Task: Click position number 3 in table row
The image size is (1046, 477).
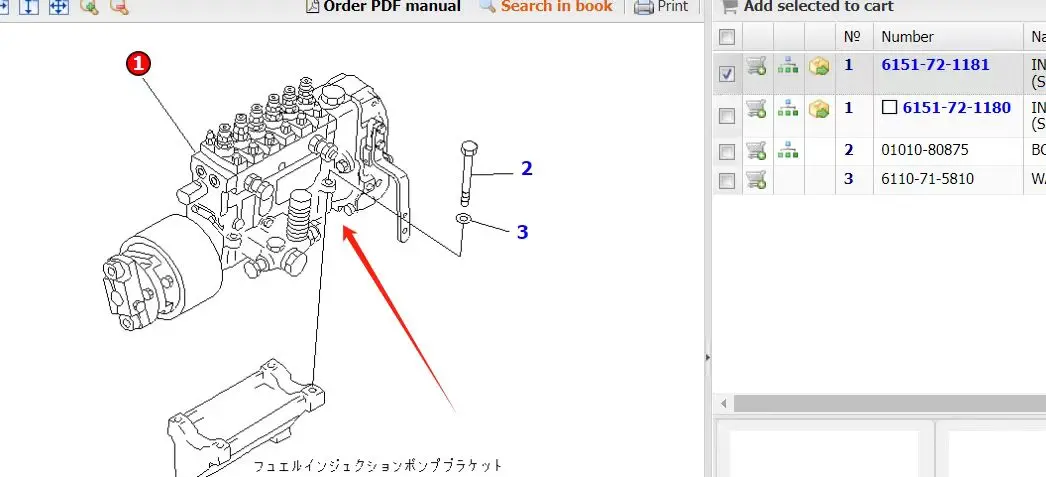Action: point(849,178)
